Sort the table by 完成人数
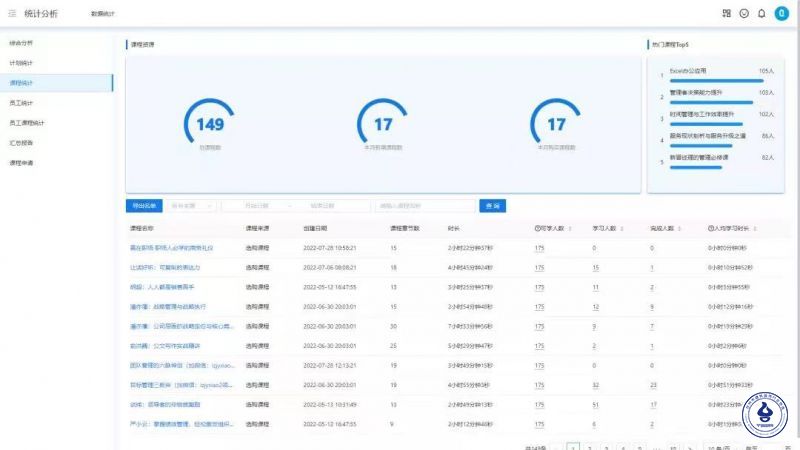The image size is (800, 450). (680, 229)
